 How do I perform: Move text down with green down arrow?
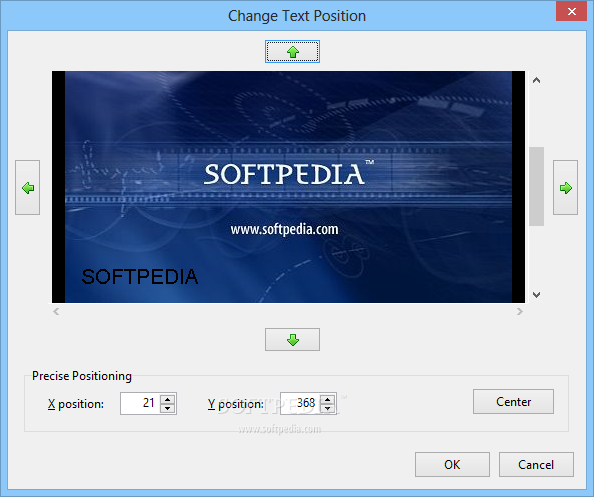click(292, 339)
